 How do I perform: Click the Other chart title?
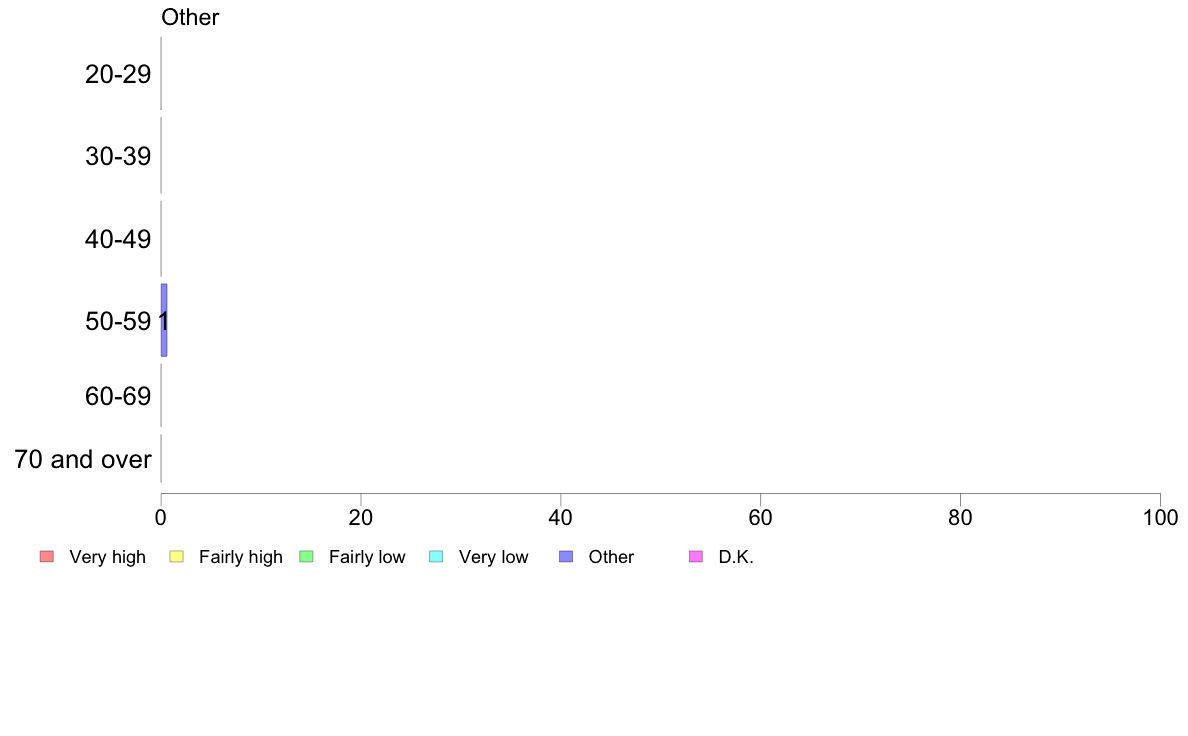(x=190, y=17)
